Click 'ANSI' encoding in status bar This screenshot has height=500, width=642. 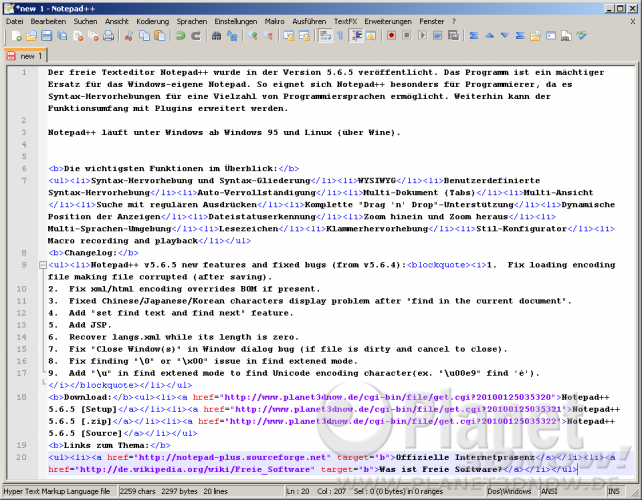[x=549, y=491]
